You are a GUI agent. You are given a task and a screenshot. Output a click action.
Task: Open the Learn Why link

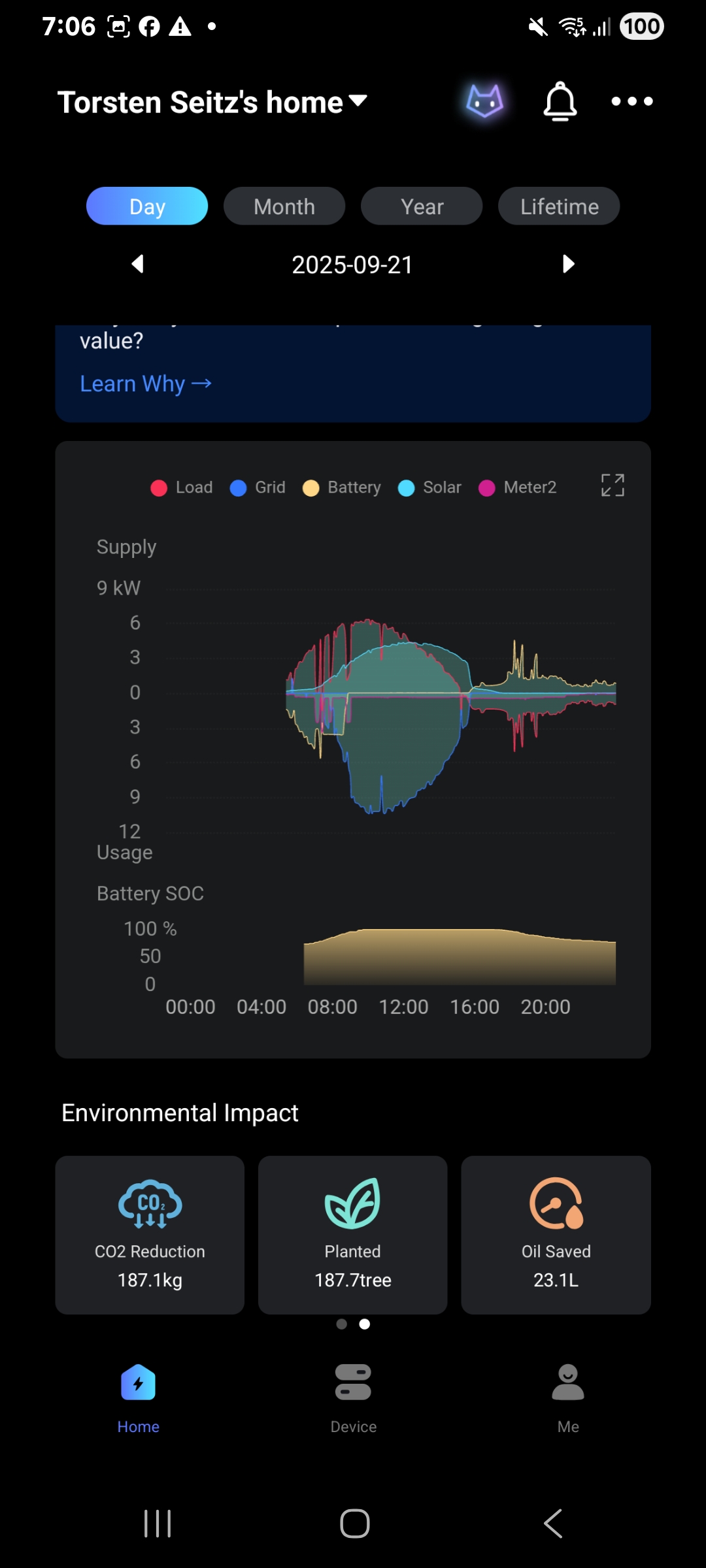(x=145, y=384)
